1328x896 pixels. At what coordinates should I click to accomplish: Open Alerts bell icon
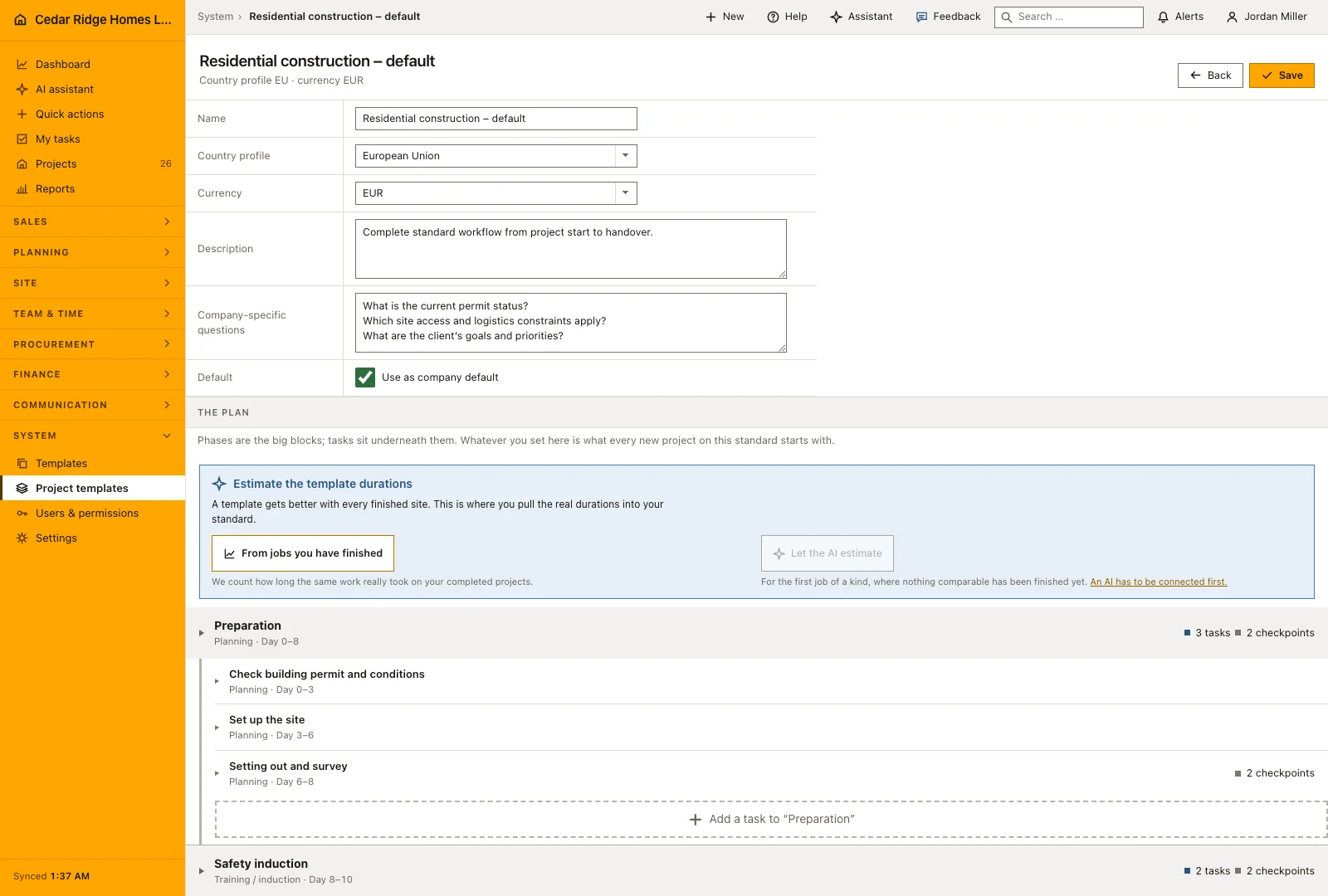coord(1163,17)
